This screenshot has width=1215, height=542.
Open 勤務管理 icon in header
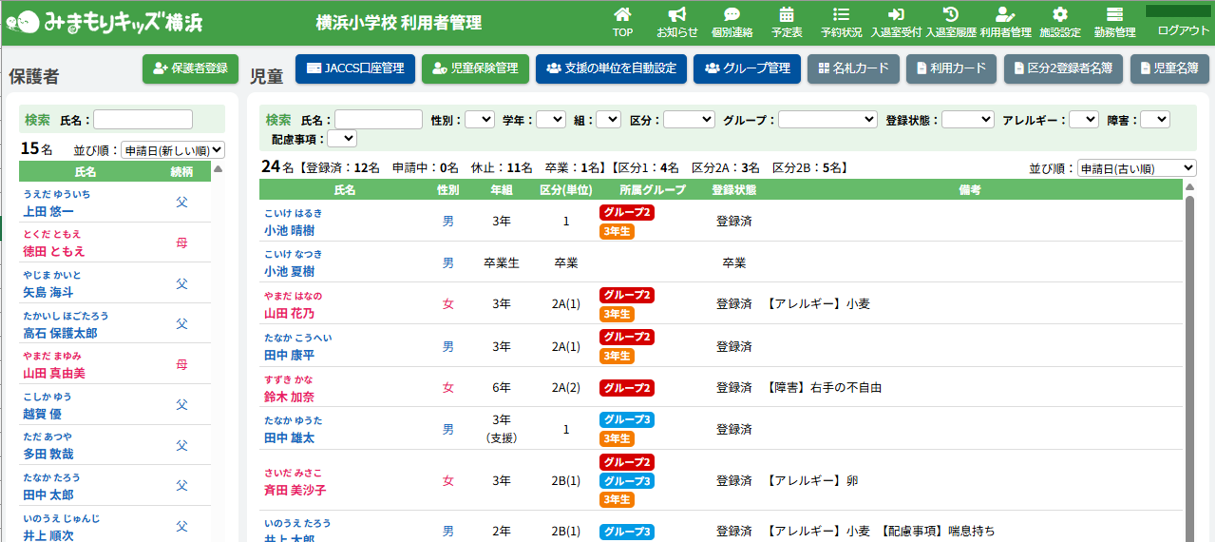point(1115,15)
